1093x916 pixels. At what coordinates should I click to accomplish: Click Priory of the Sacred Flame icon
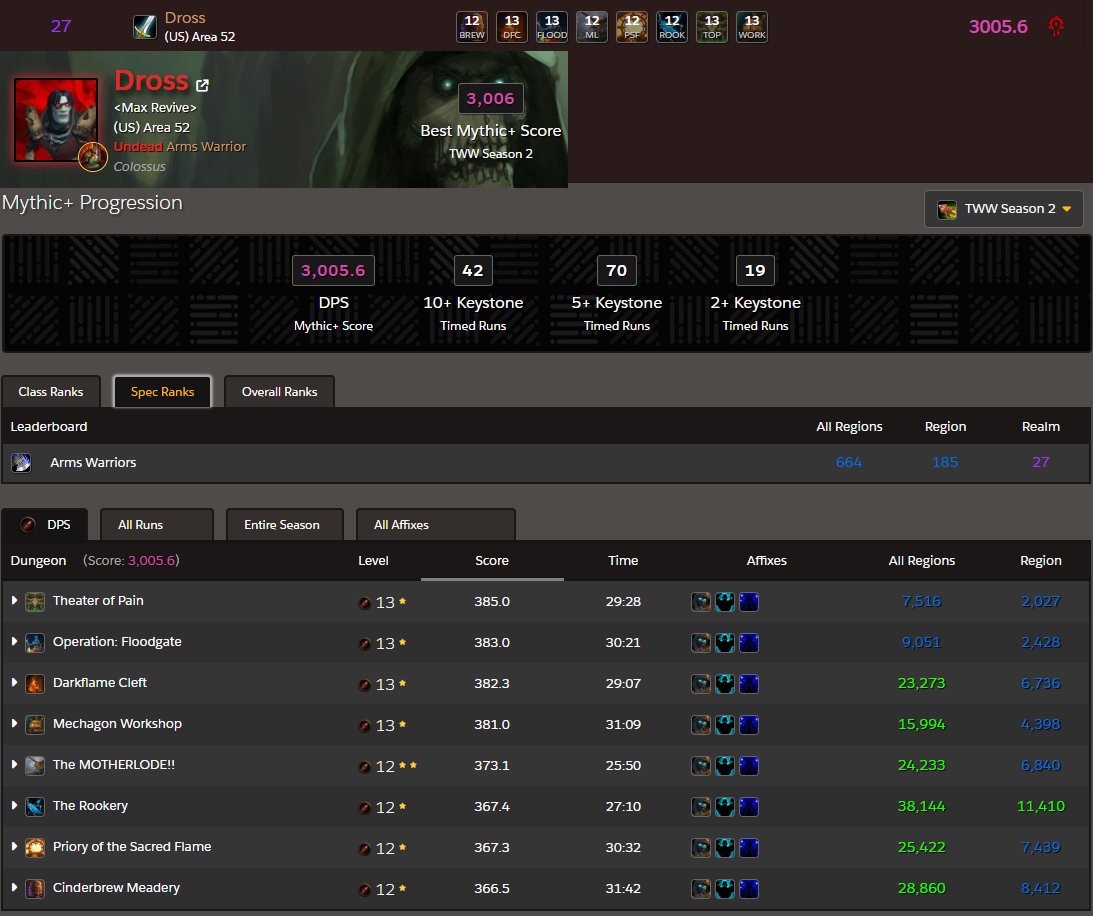[35, 848]
